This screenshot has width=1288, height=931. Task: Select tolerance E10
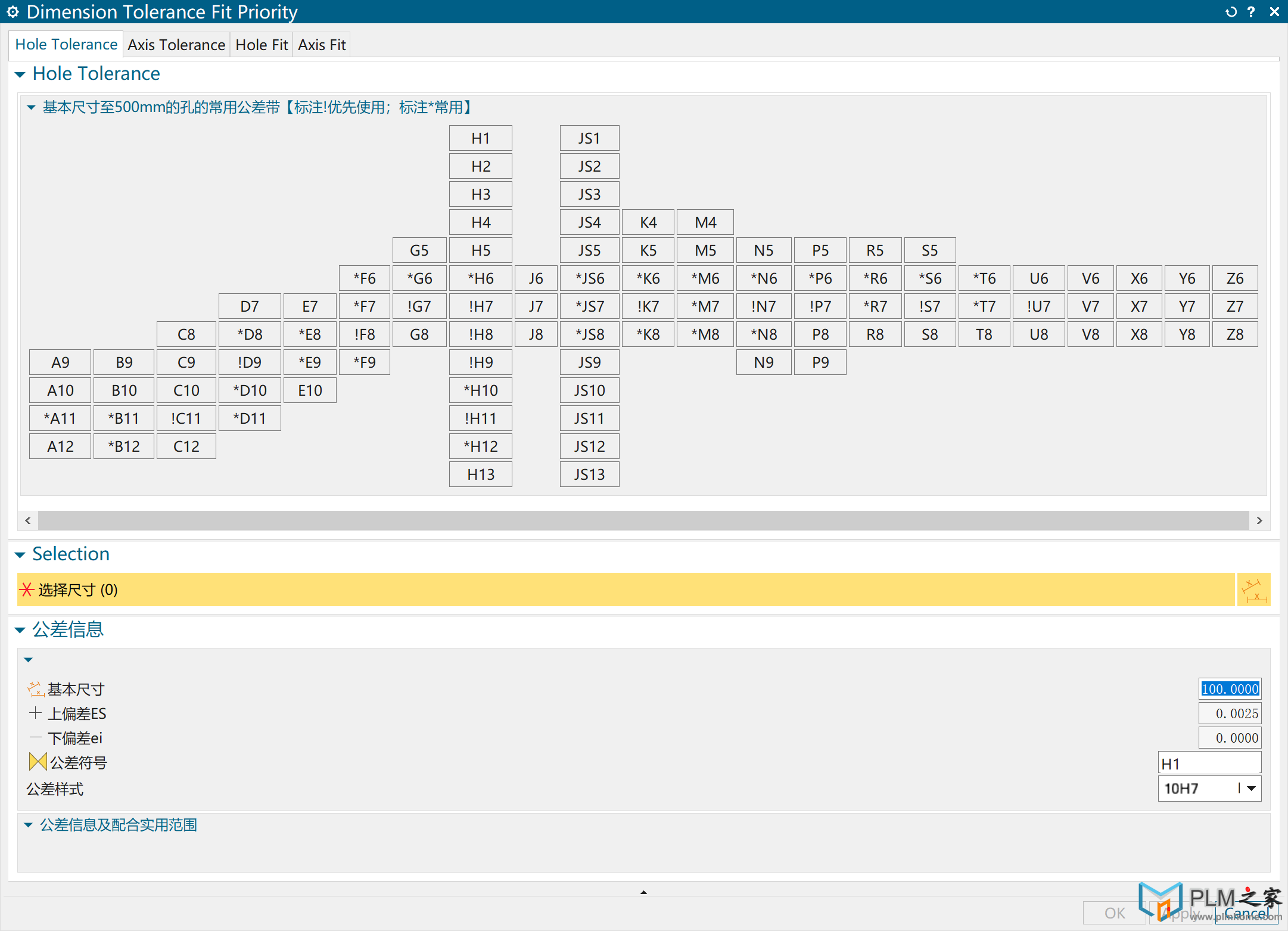pyautogui.click(x=309, y=390)
